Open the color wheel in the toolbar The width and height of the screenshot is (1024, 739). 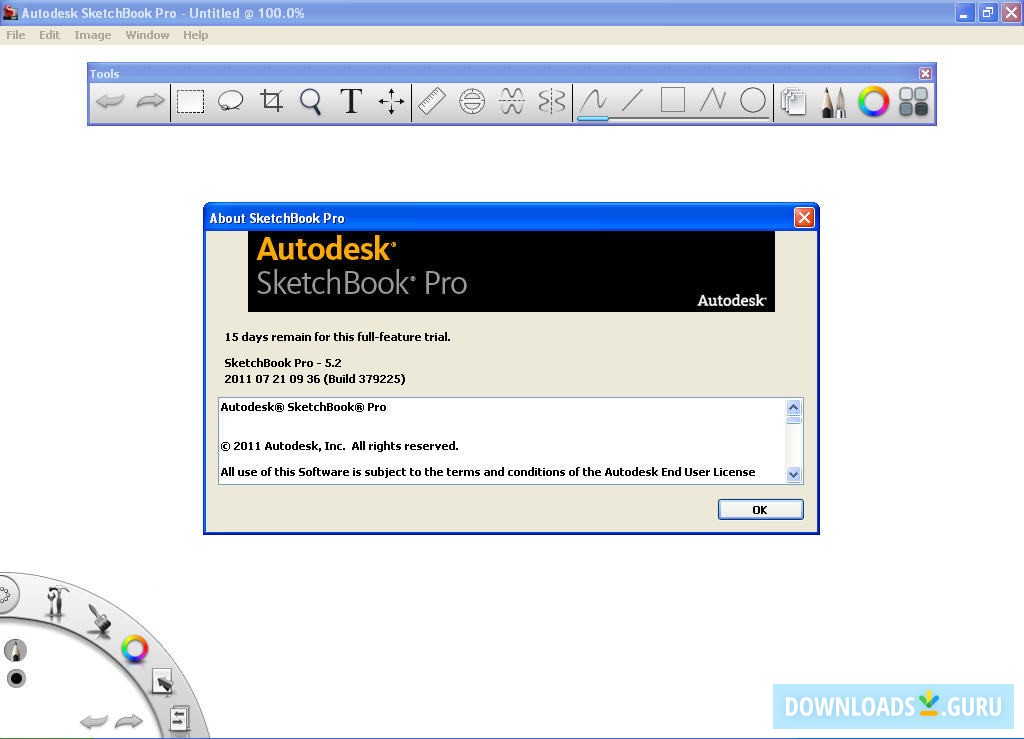[873, 101]
